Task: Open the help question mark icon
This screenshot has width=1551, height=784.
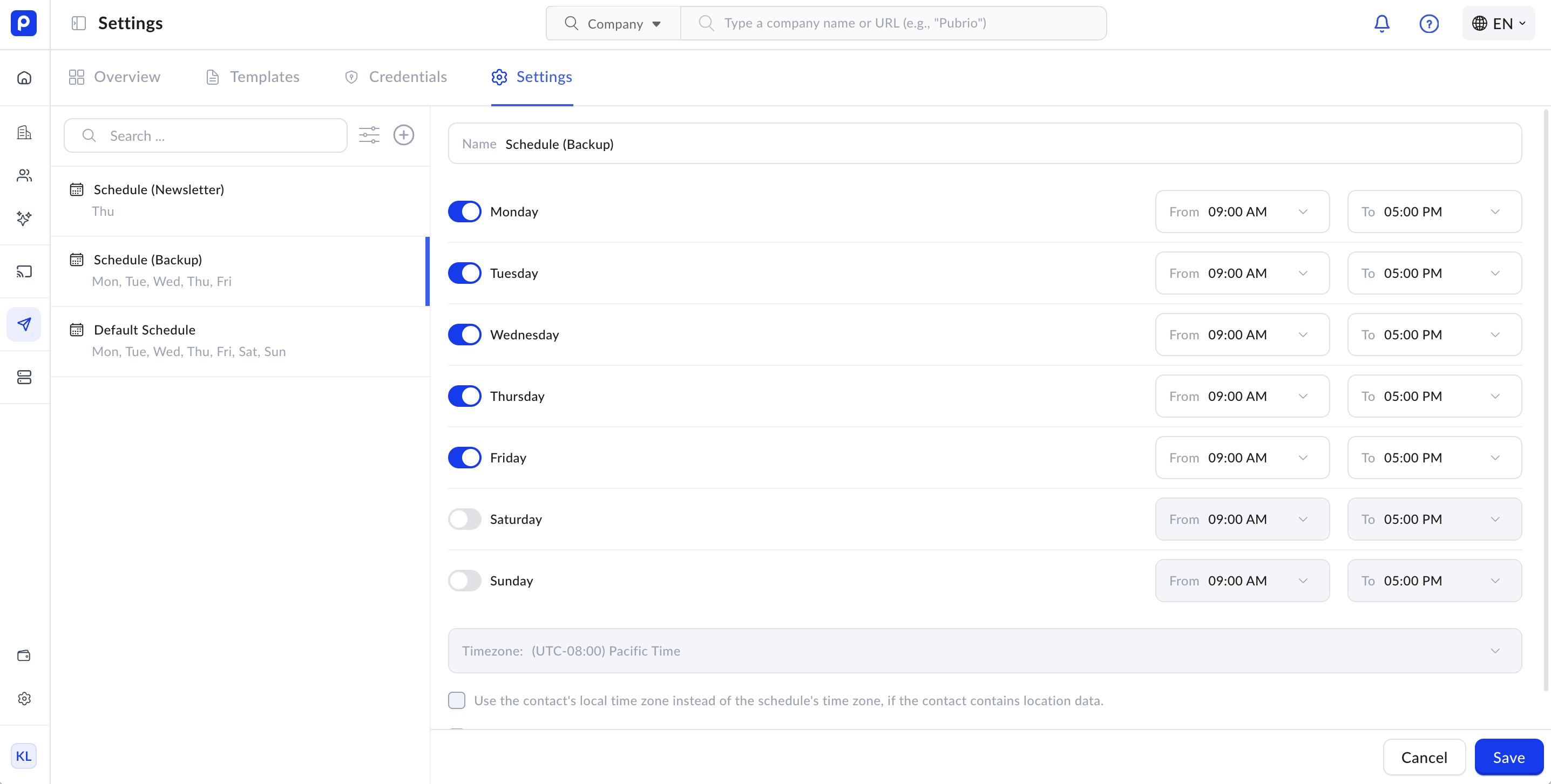Action: pyautogui.click(x=1428, y=23)
